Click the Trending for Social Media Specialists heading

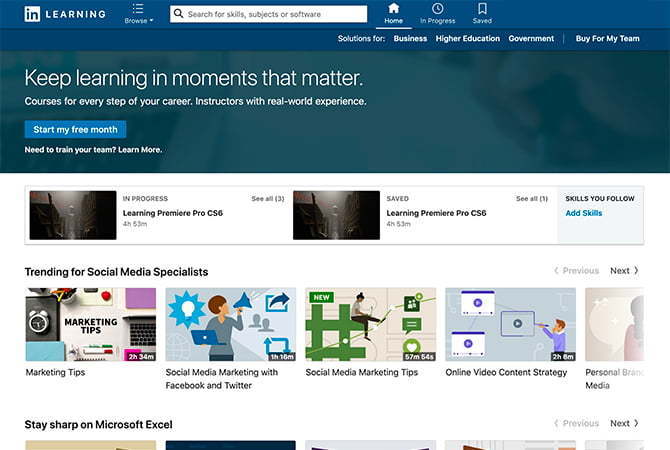[116, 272]
